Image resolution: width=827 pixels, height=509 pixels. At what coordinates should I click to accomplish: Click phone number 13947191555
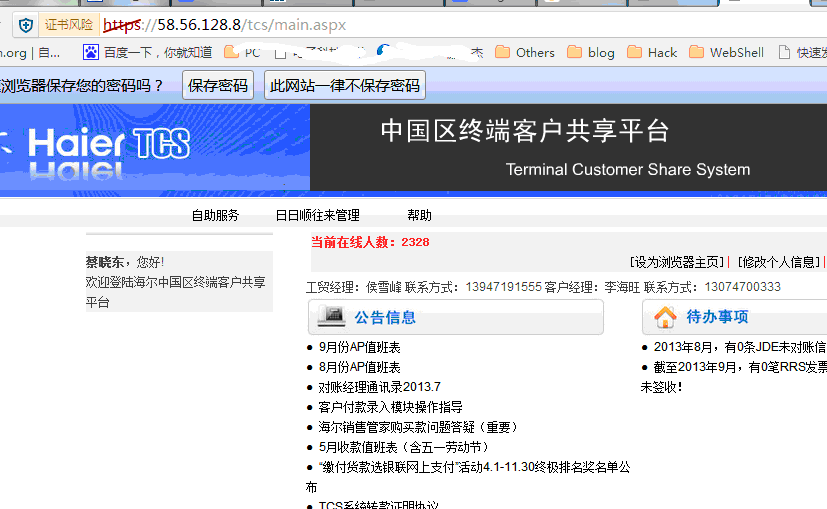click(x=504, y=287)
